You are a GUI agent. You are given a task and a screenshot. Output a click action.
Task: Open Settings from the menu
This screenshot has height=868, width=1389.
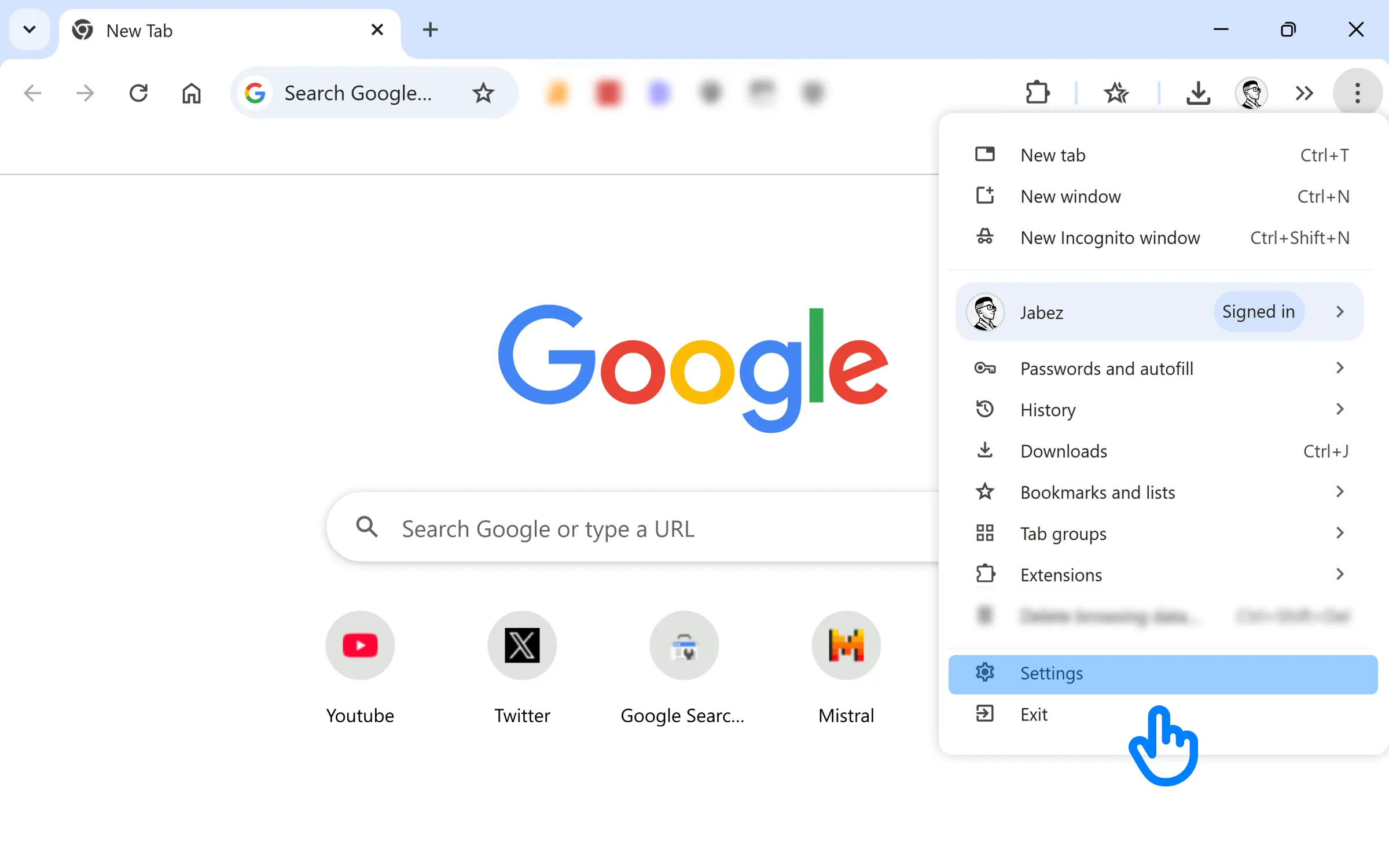tap(1163, 674)
